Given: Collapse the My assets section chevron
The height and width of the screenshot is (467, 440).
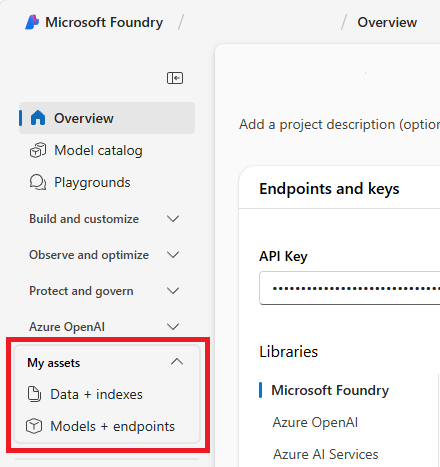Looking at the screenshot, I should [177, 362].
